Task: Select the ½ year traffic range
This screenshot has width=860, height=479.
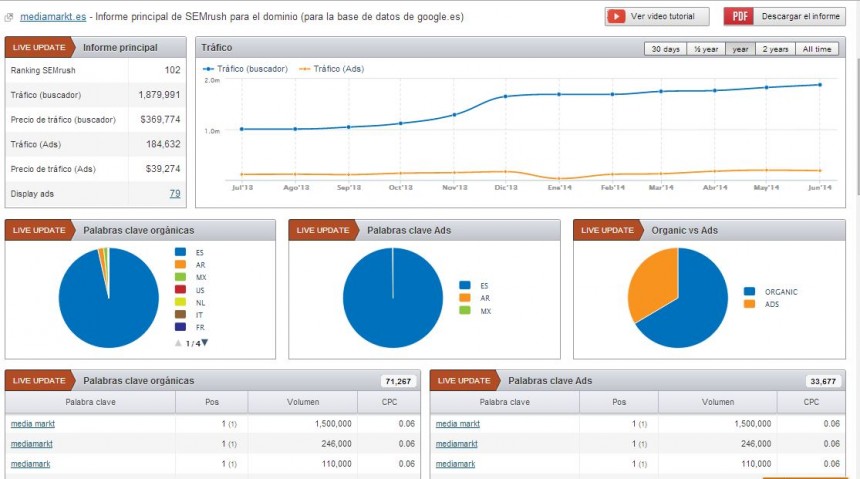Action: click(706, 49)
